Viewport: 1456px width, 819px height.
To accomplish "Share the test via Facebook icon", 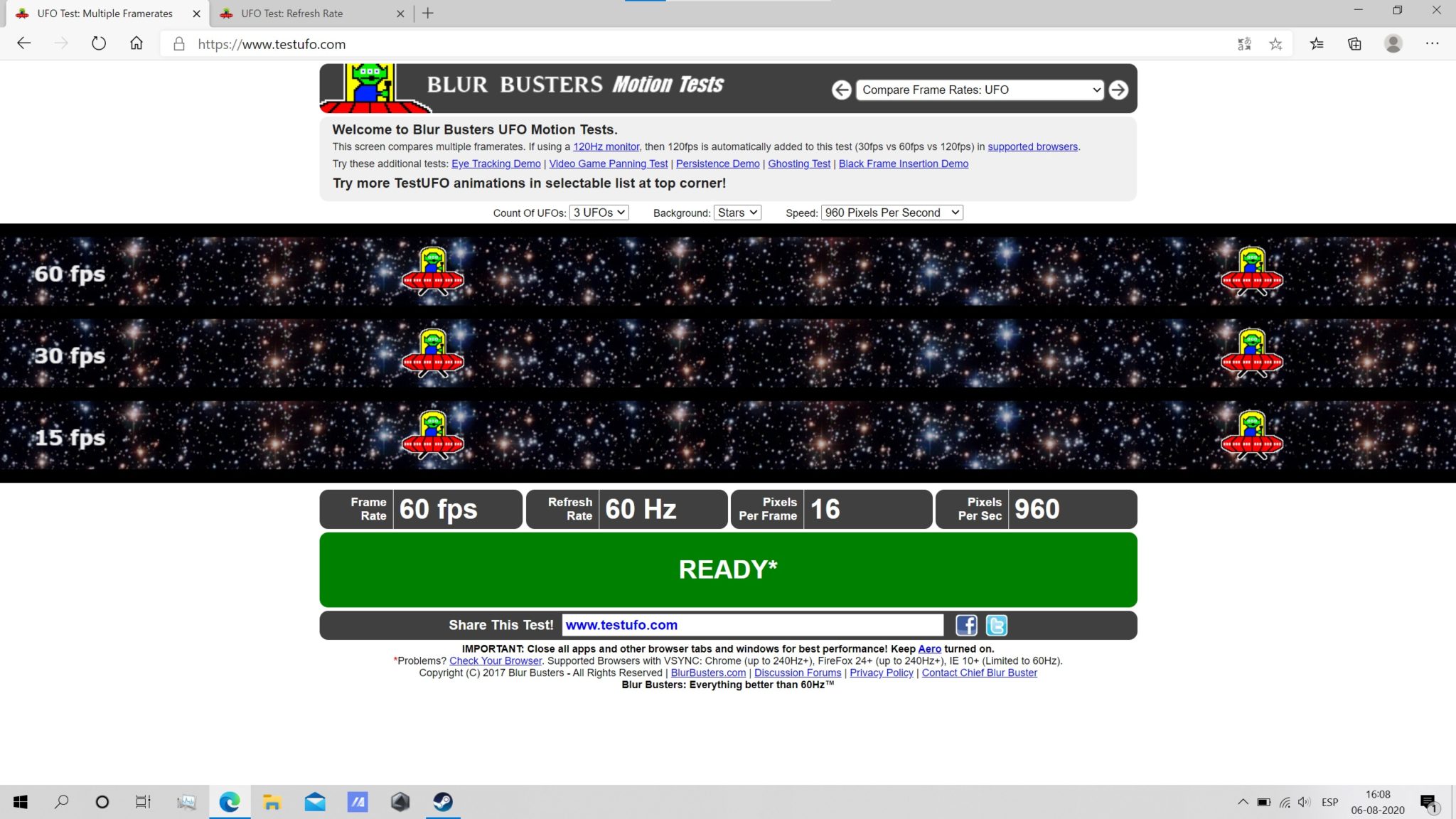I will point(966,625).
